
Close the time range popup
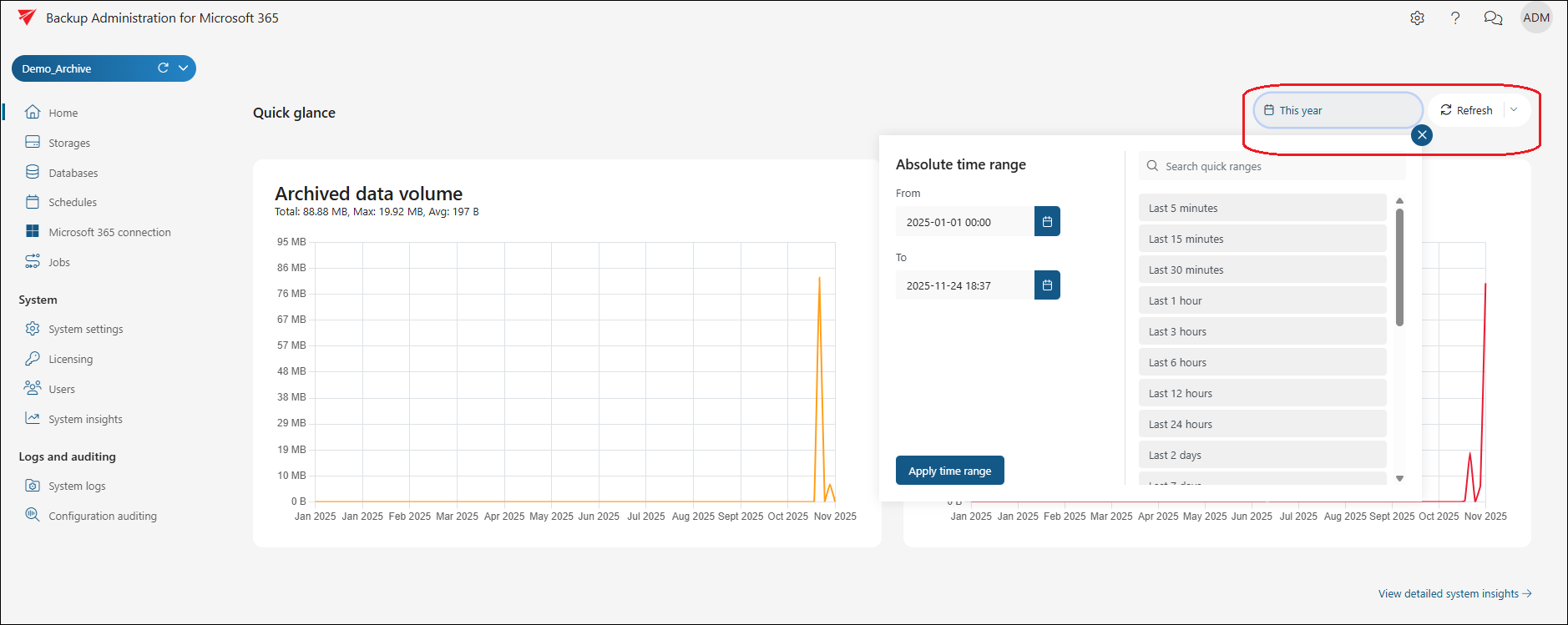(x=1421, y=135)
